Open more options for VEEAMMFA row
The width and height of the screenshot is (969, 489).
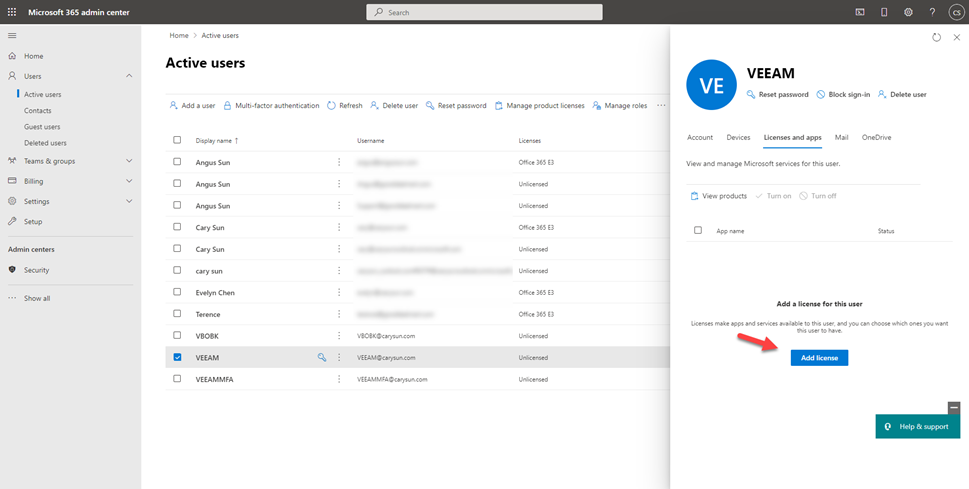coord(339,379)
